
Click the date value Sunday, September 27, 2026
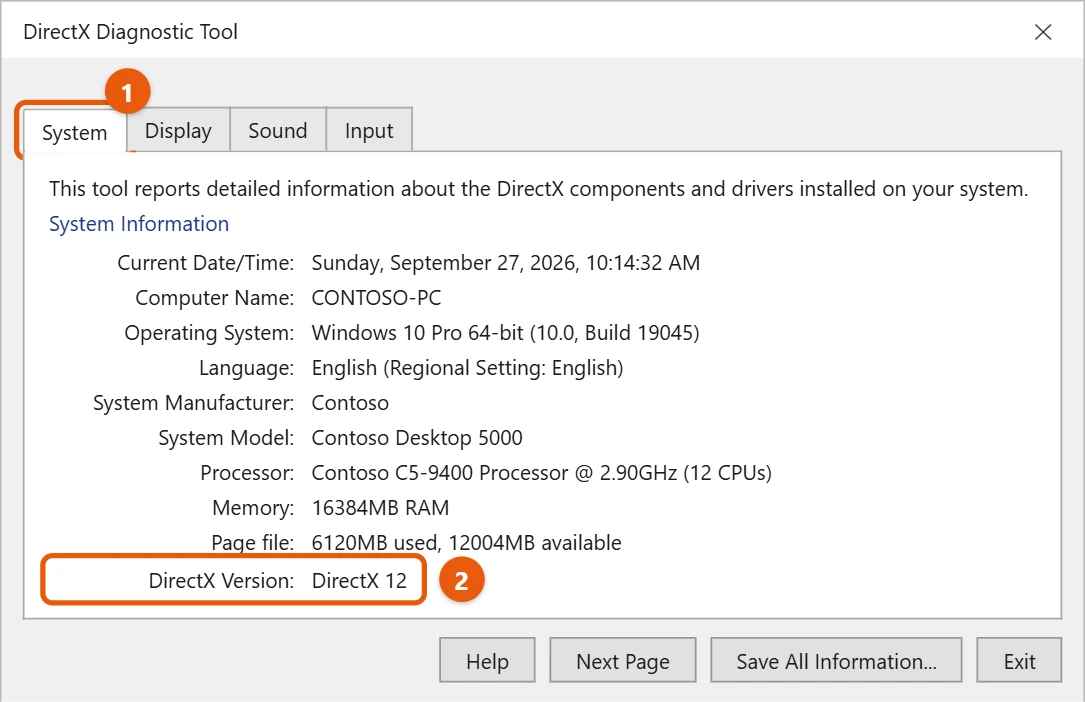506,263
